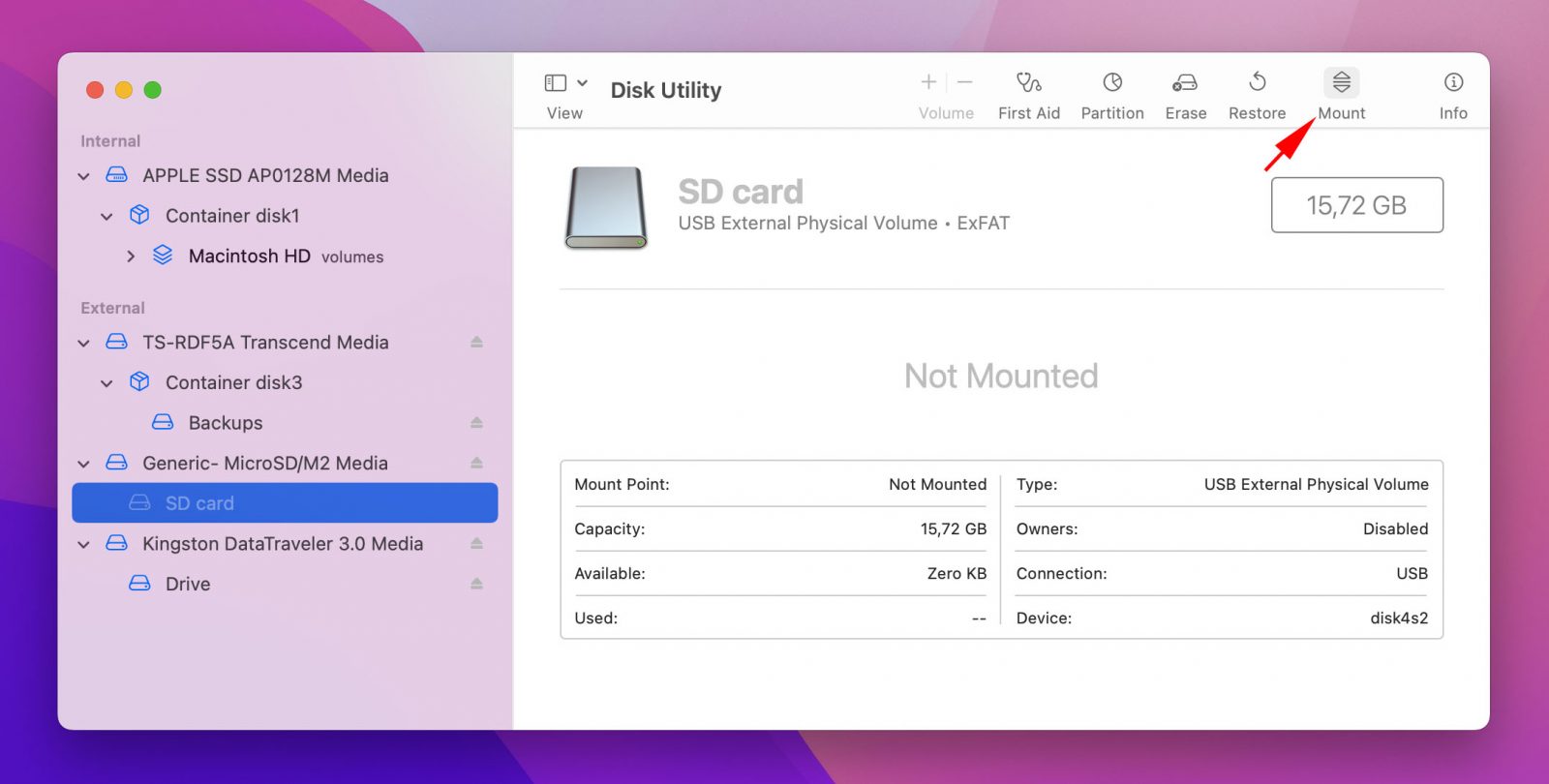
Task: Select Container disk1 in sidebar
Action: tap(285, 215)
